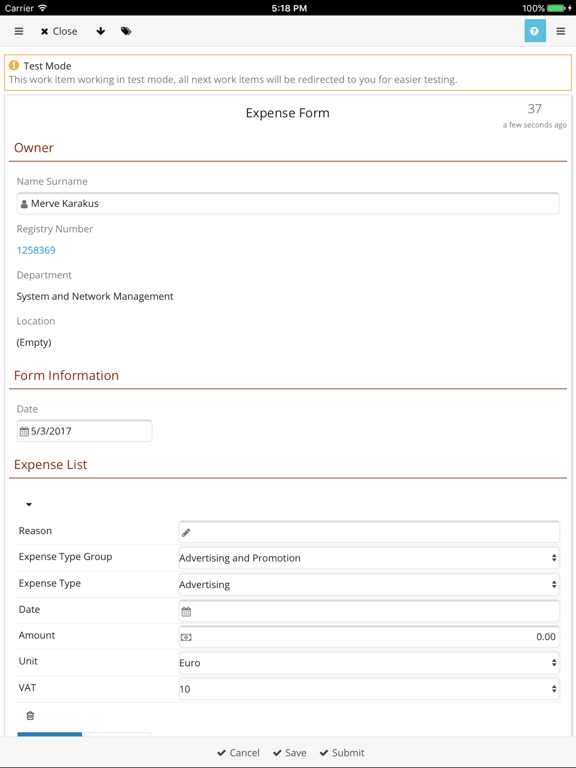
Task: Click the calendar icon in expense Date
Action: pos(186,611)
